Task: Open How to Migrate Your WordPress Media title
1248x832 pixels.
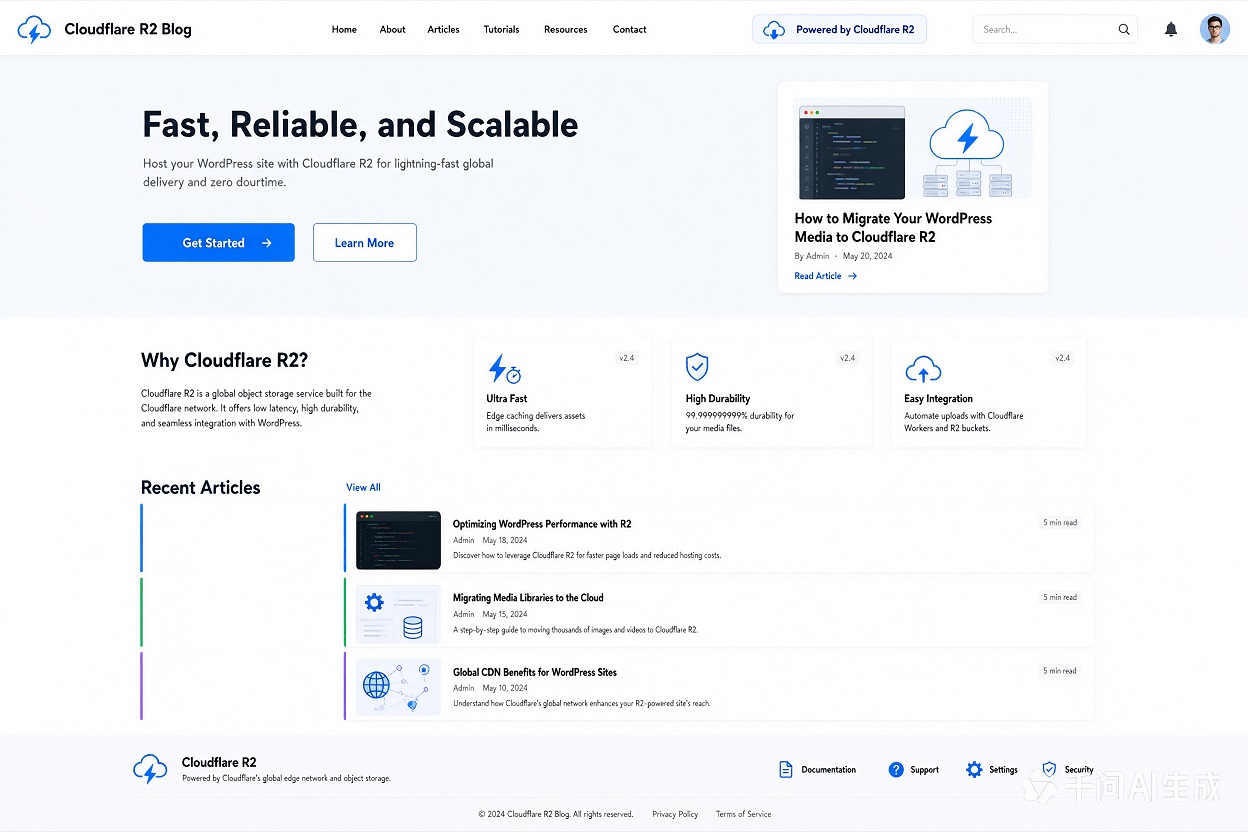Action: click(x=893, y=227)
